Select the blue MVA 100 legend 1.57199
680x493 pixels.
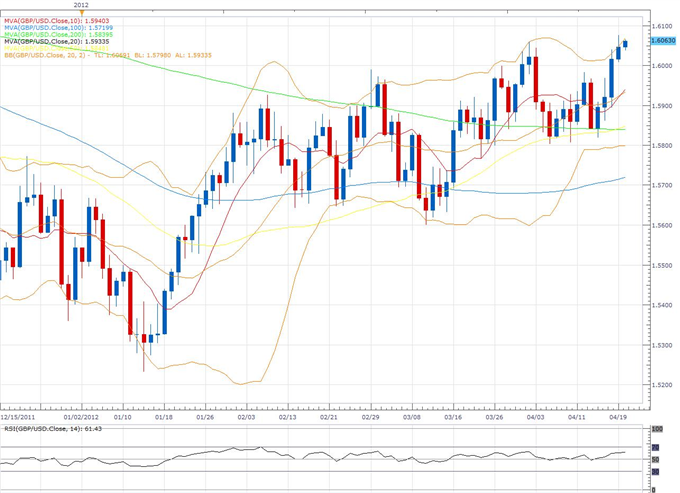click(58, 28)
